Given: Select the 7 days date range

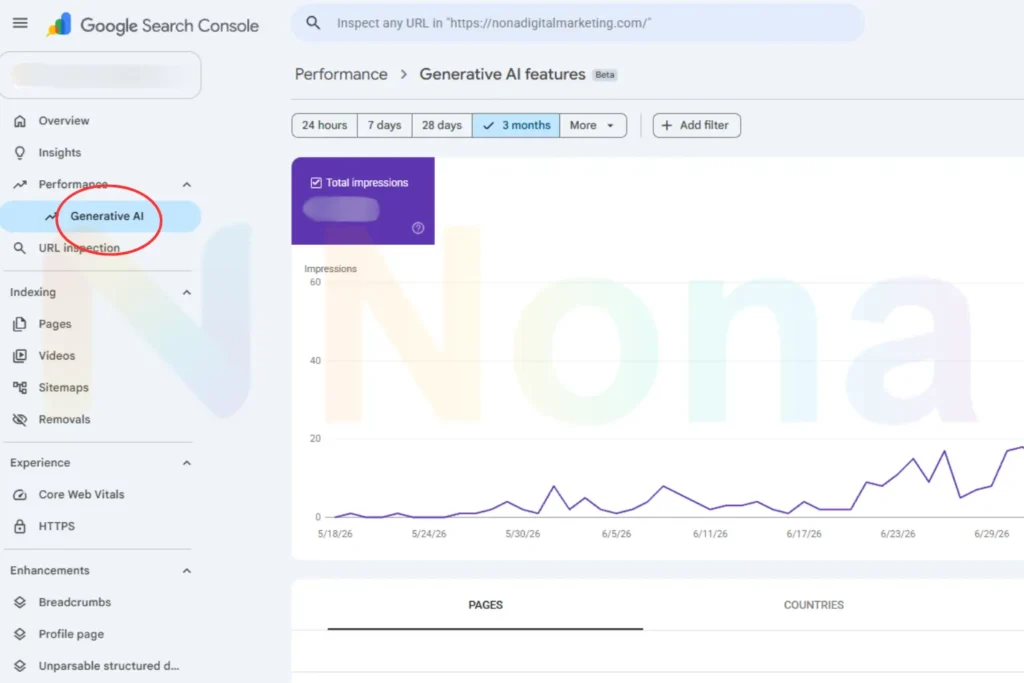Looking at the screenshot, I should pyautogui.click(x=385, y=125).
